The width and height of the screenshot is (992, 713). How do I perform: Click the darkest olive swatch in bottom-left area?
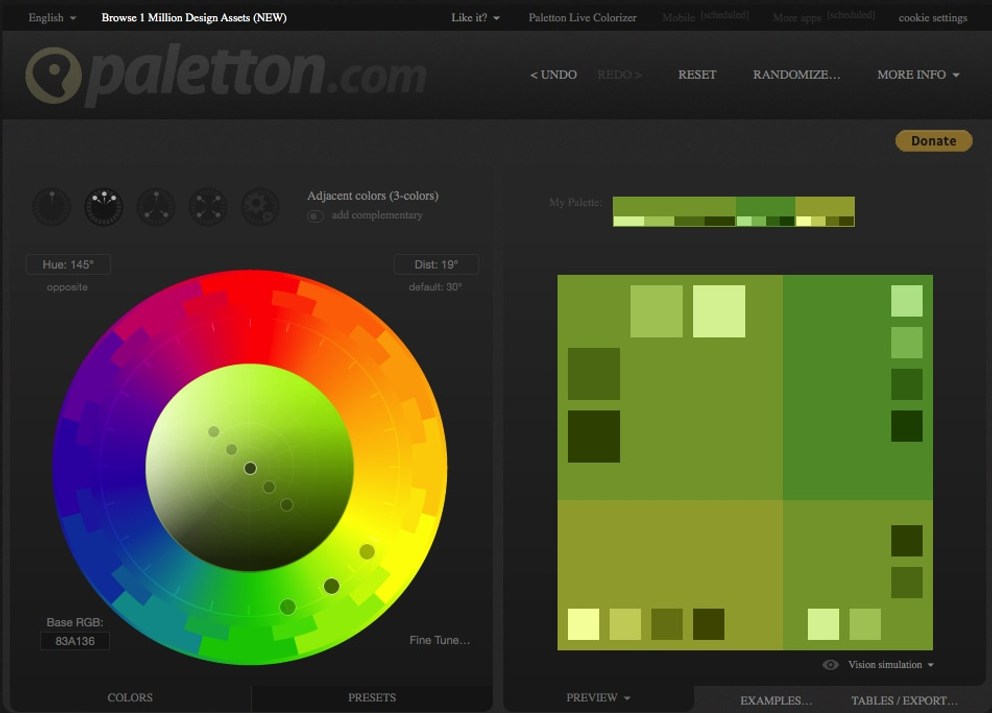click(x=709, y=624)
